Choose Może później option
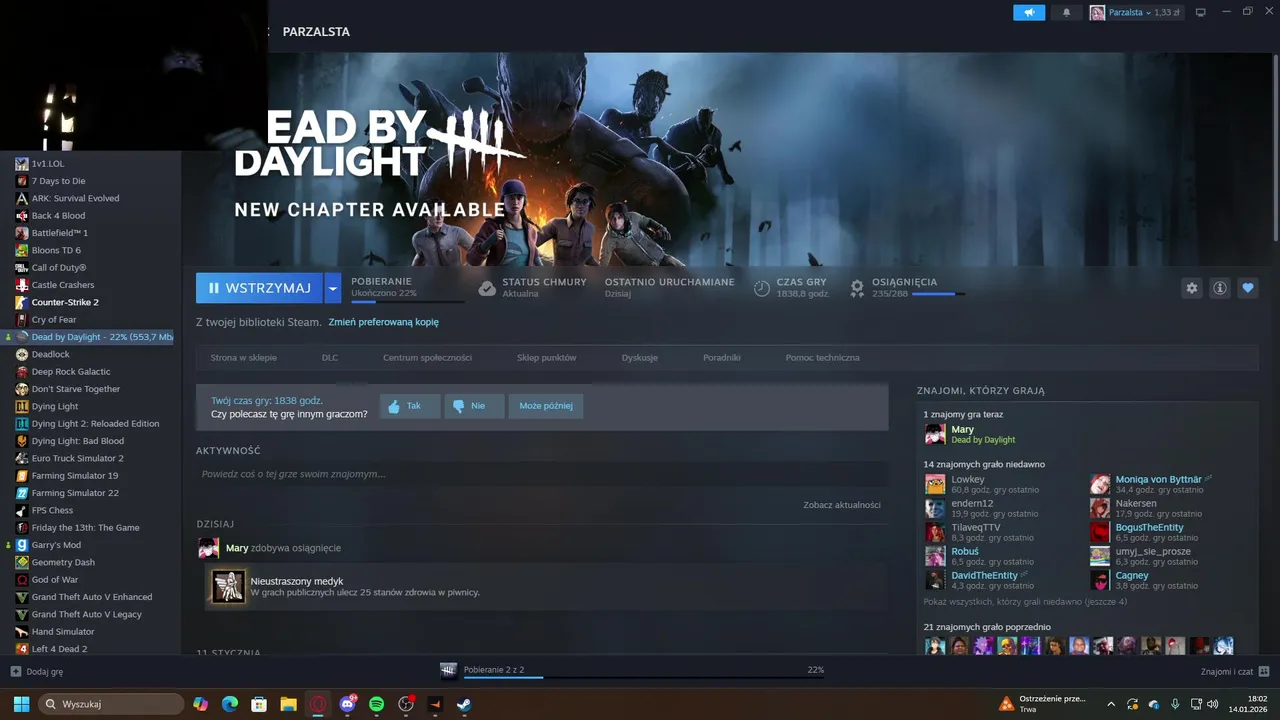Image resolution: width=1280 pixels, height=720 pixels. click(x=546, y=406)
